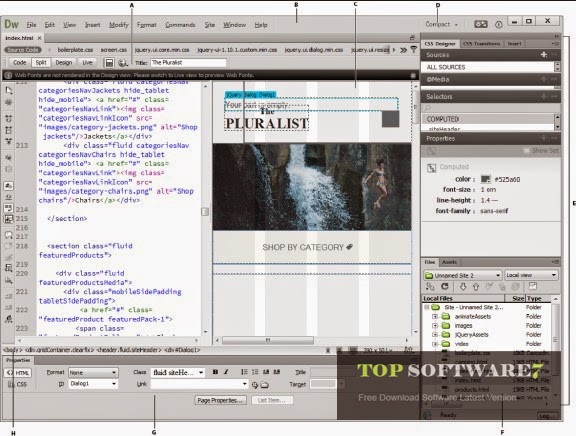This screenshot has height=436, width=576.
Task: Click the Open Documents icon in coding toolbar
Action: 8,90
